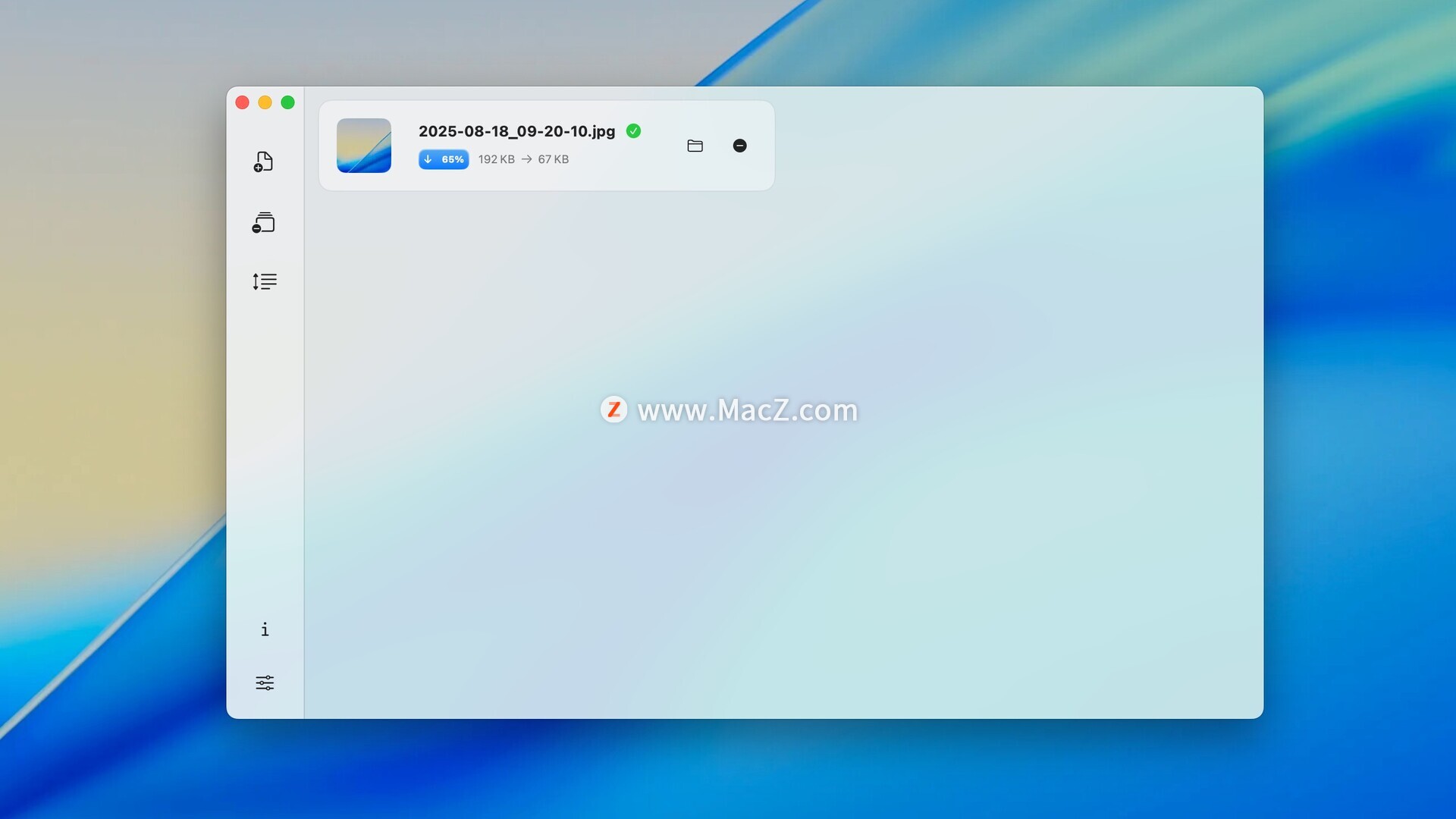Select the filename 2025-08-18_09-20-10.jpg
This screenshot has width=1456, height=819.
pyautogui.click(x=516, y=131)
